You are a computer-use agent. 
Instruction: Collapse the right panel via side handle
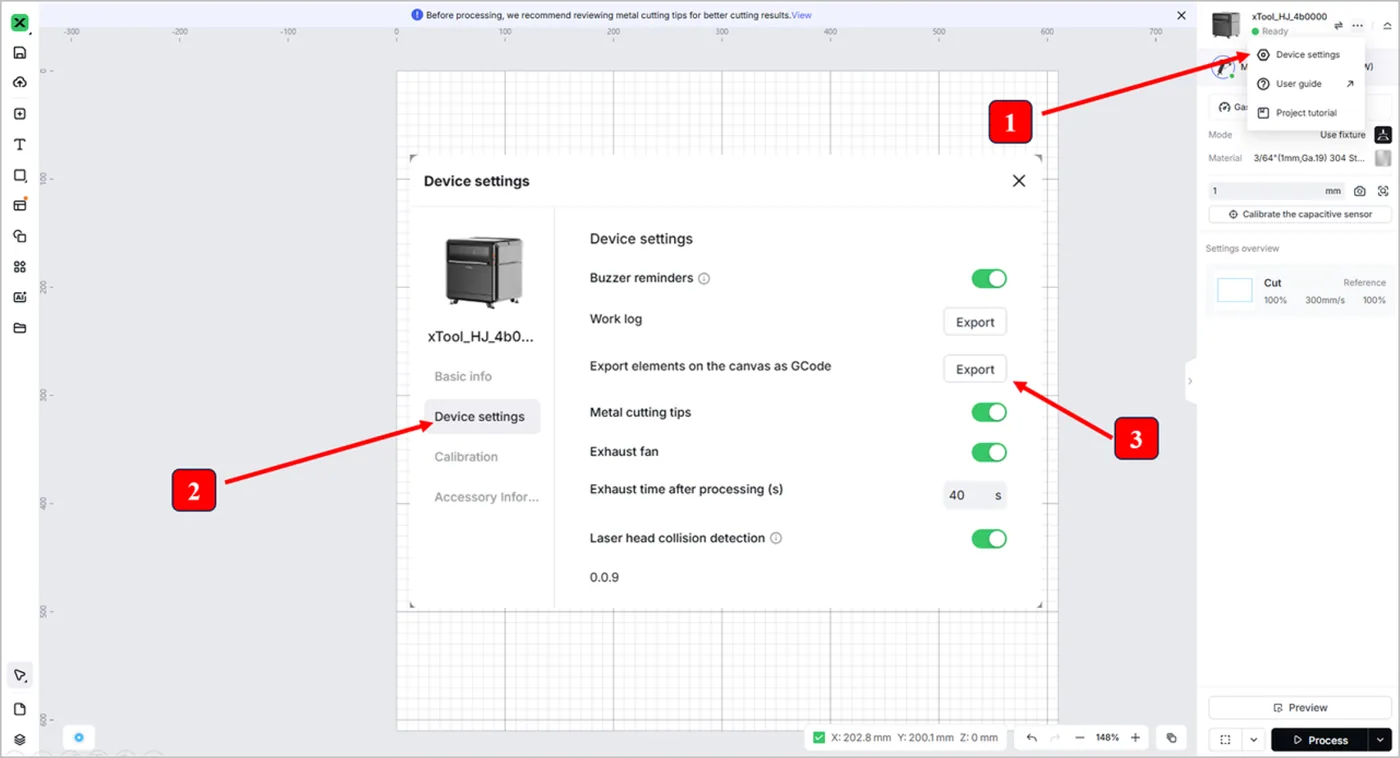pyautogui.click(x=1190, y=381)
